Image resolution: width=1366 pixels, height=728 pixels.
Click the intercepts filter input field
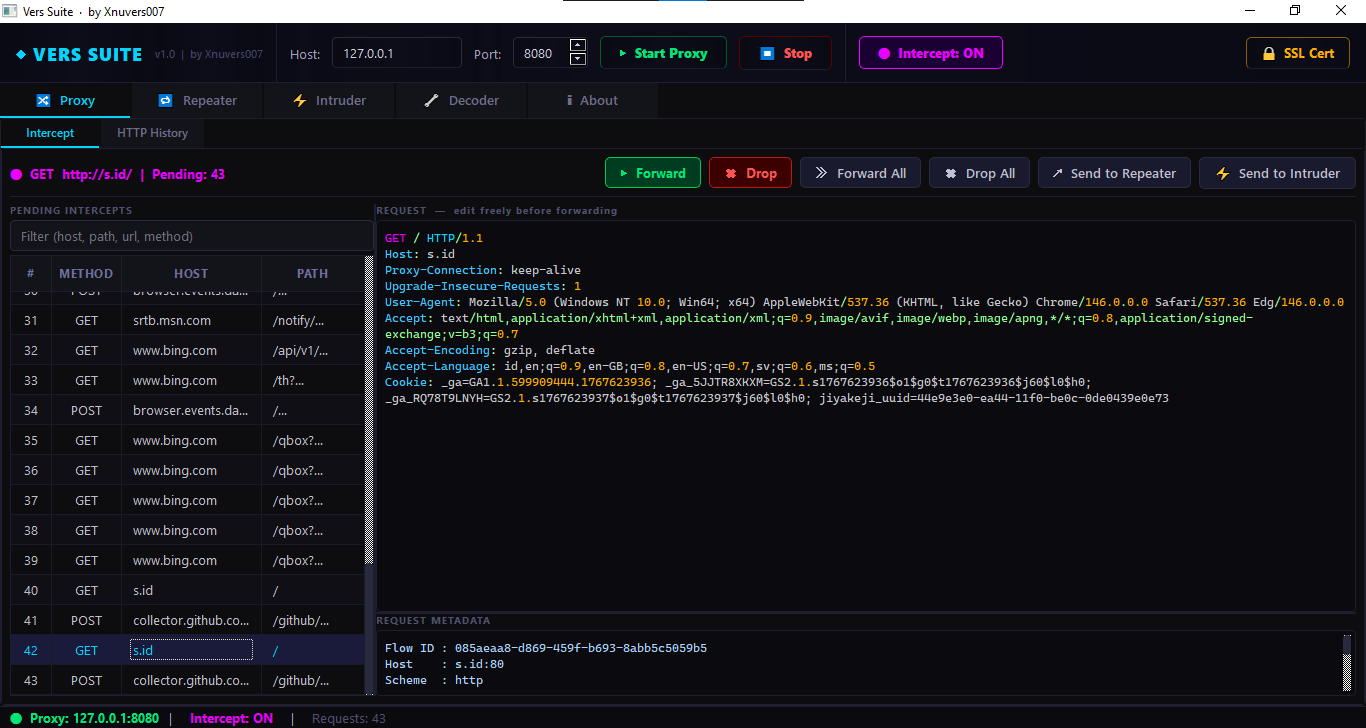pyautogui.click(x=190, y=236)
